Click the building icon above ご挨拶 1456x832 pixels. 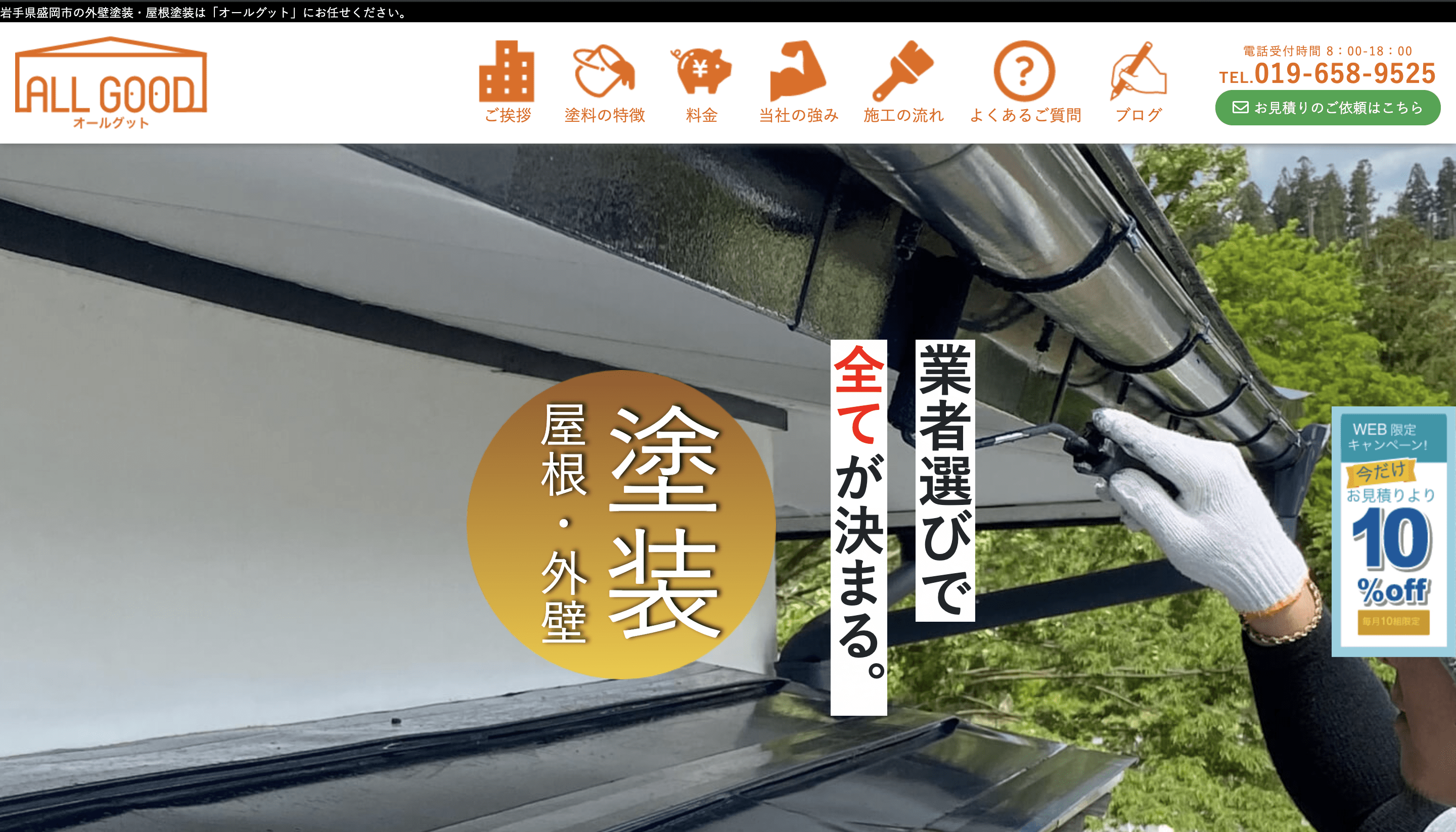tap(507, 72)
